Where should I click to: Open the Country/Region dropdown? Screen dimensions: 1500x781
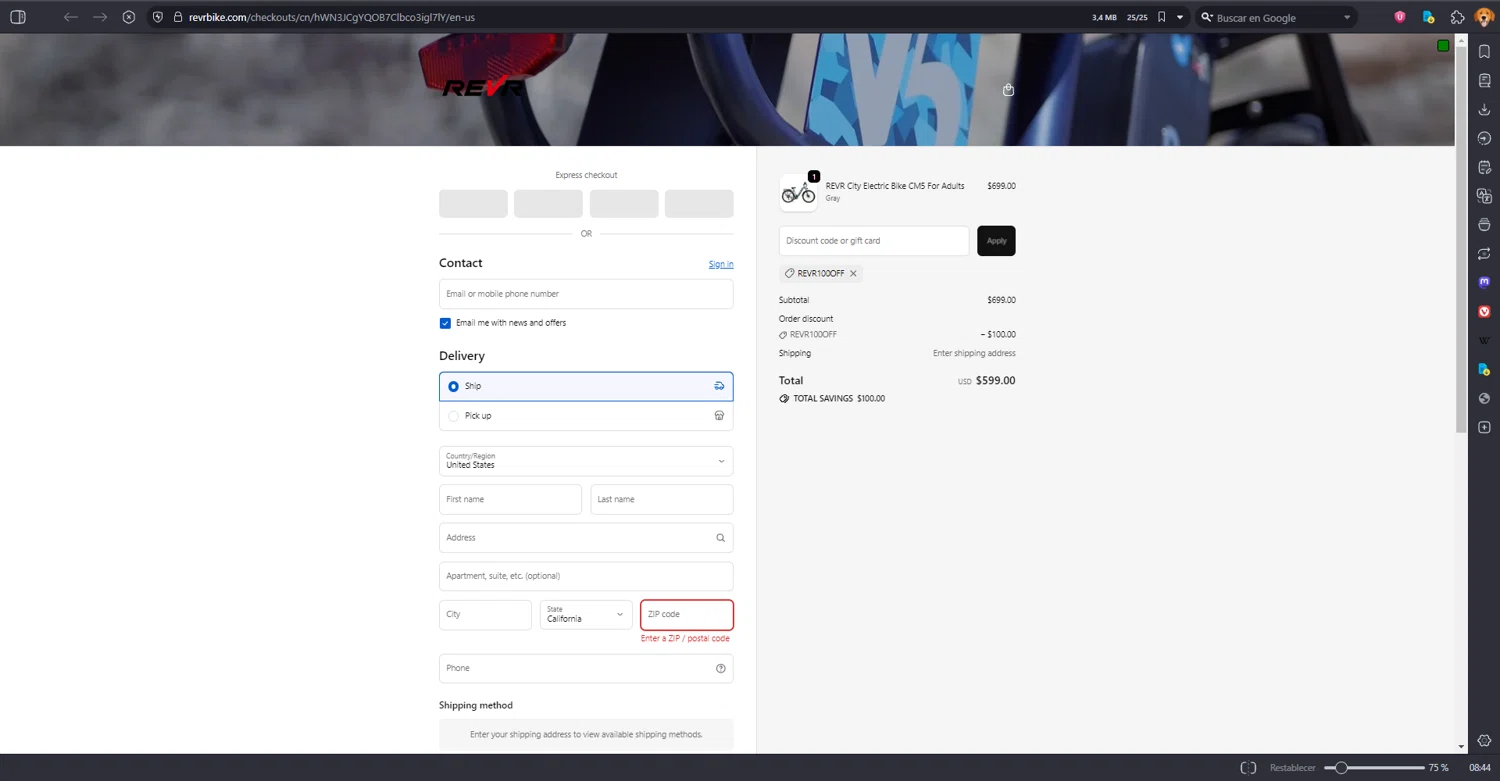(x=586, y=461)
